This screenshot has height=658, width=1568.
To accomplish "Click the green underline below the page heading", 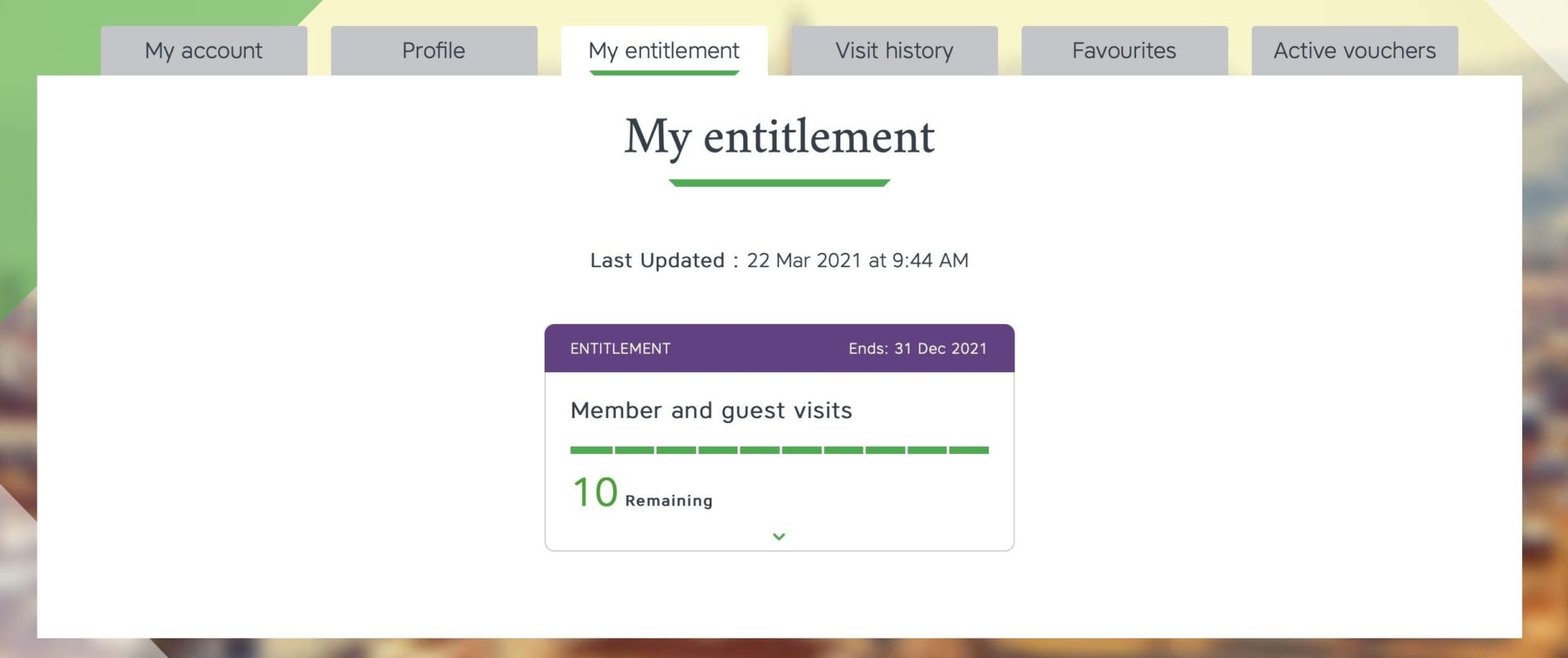I will pos(779,183).
